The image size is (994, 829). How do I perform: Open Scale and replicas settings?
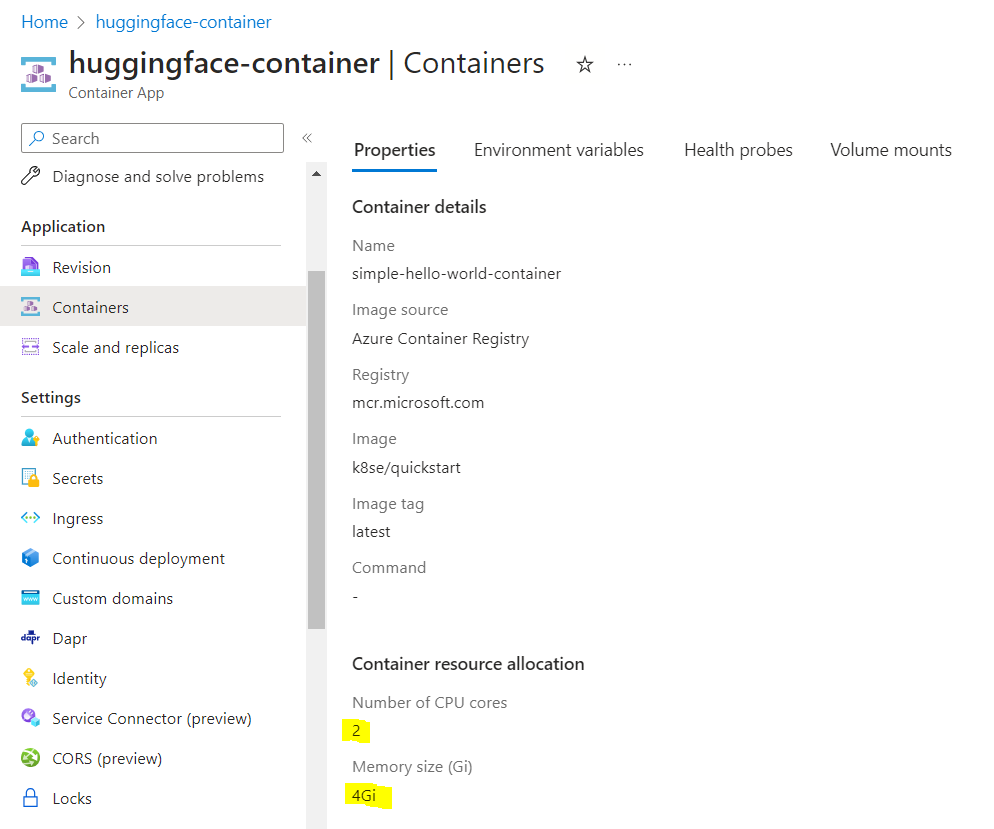(31, 347)
